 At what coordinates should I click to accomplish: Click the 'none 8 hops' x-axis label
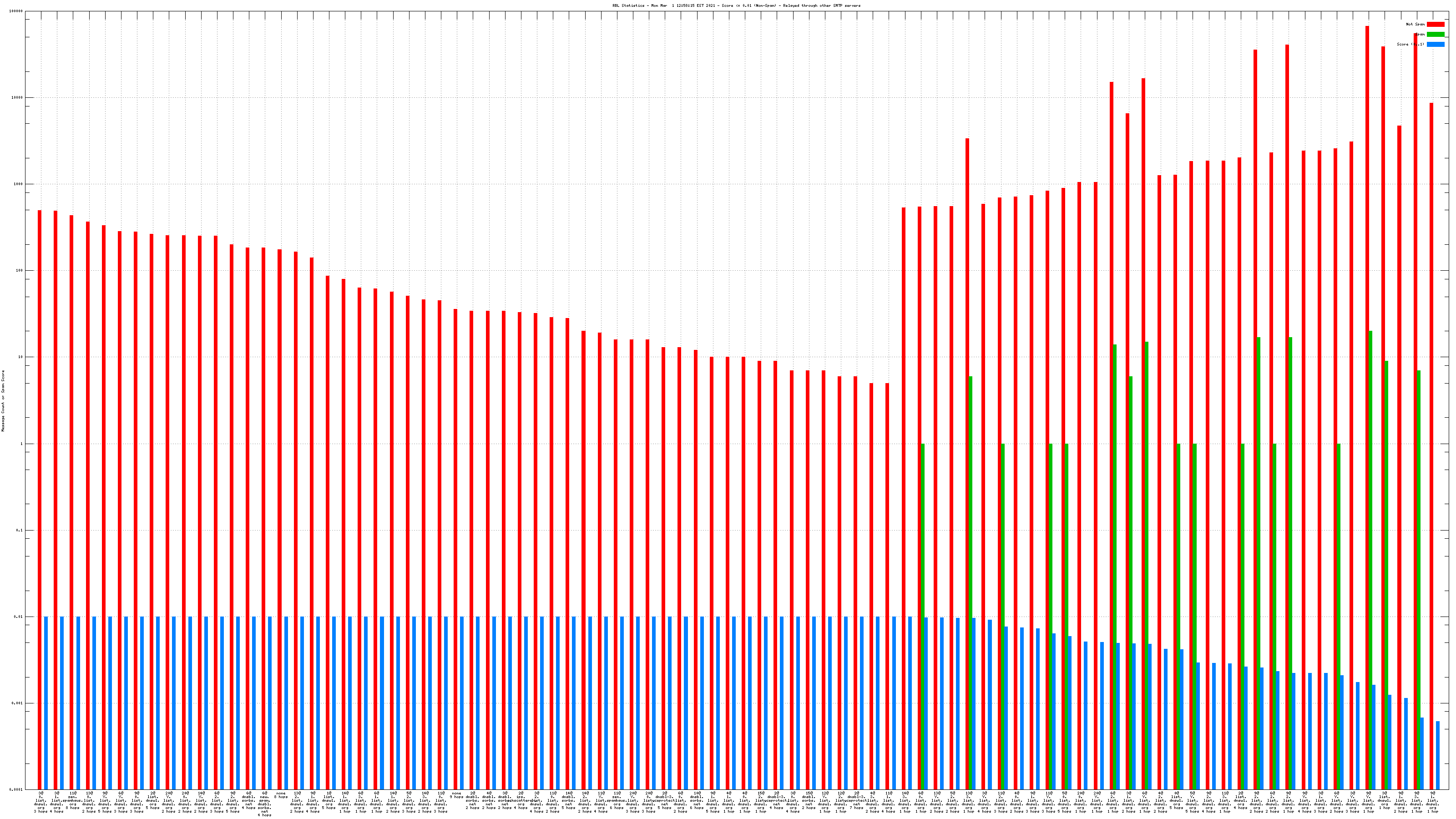point(281,795)
